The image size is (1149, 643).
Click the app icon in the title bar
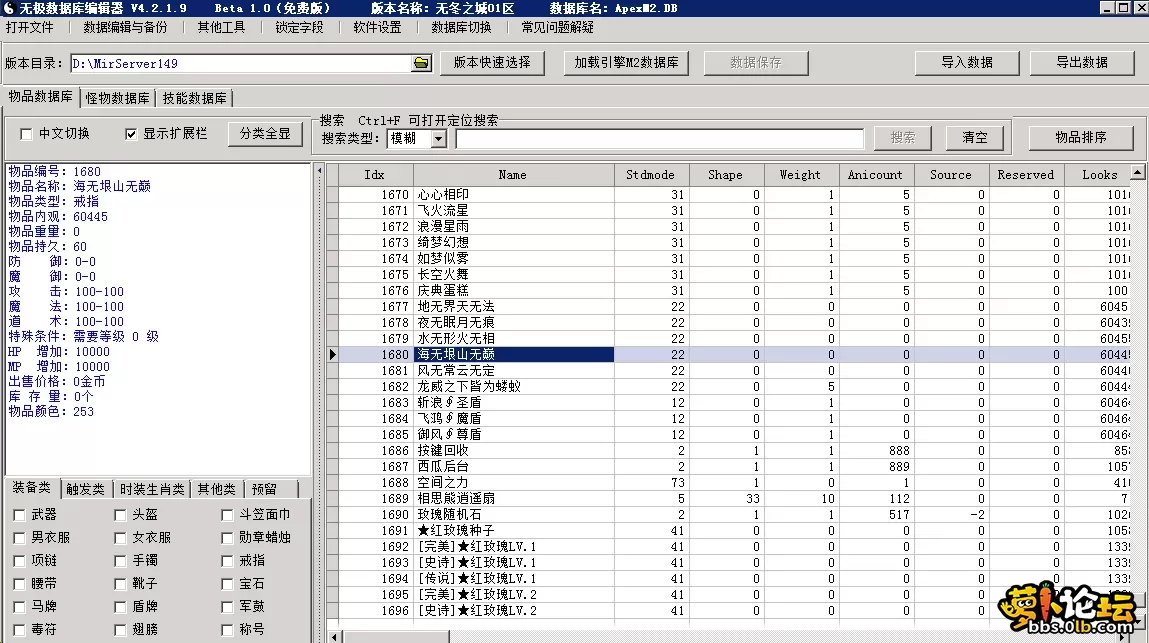click(x=9, y=8)
